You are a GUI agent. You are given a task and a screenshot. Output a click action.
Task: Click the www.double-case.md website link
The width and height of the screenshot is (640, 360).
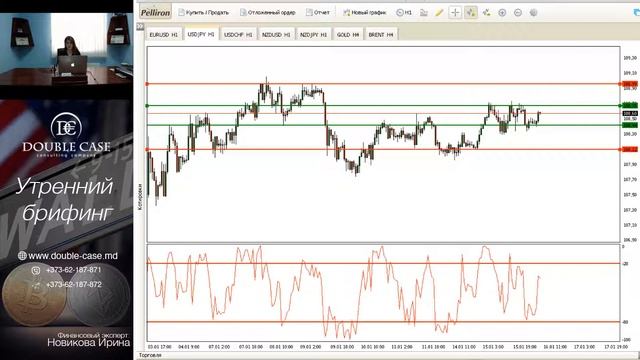pos(73,256)
